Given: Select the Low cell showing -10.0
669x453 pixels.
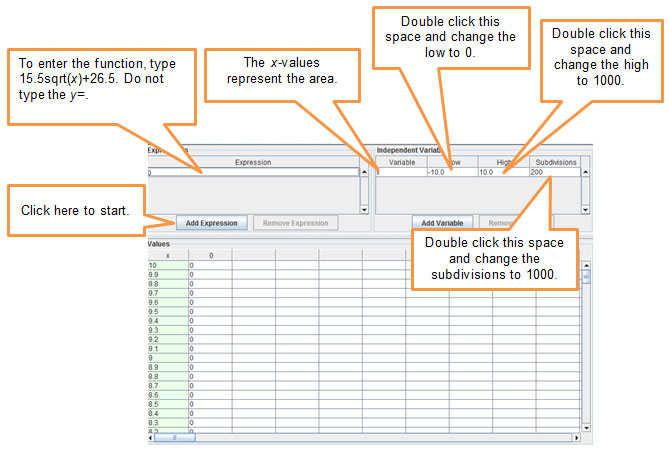Looking at the screenshot, I should (452, 172).
